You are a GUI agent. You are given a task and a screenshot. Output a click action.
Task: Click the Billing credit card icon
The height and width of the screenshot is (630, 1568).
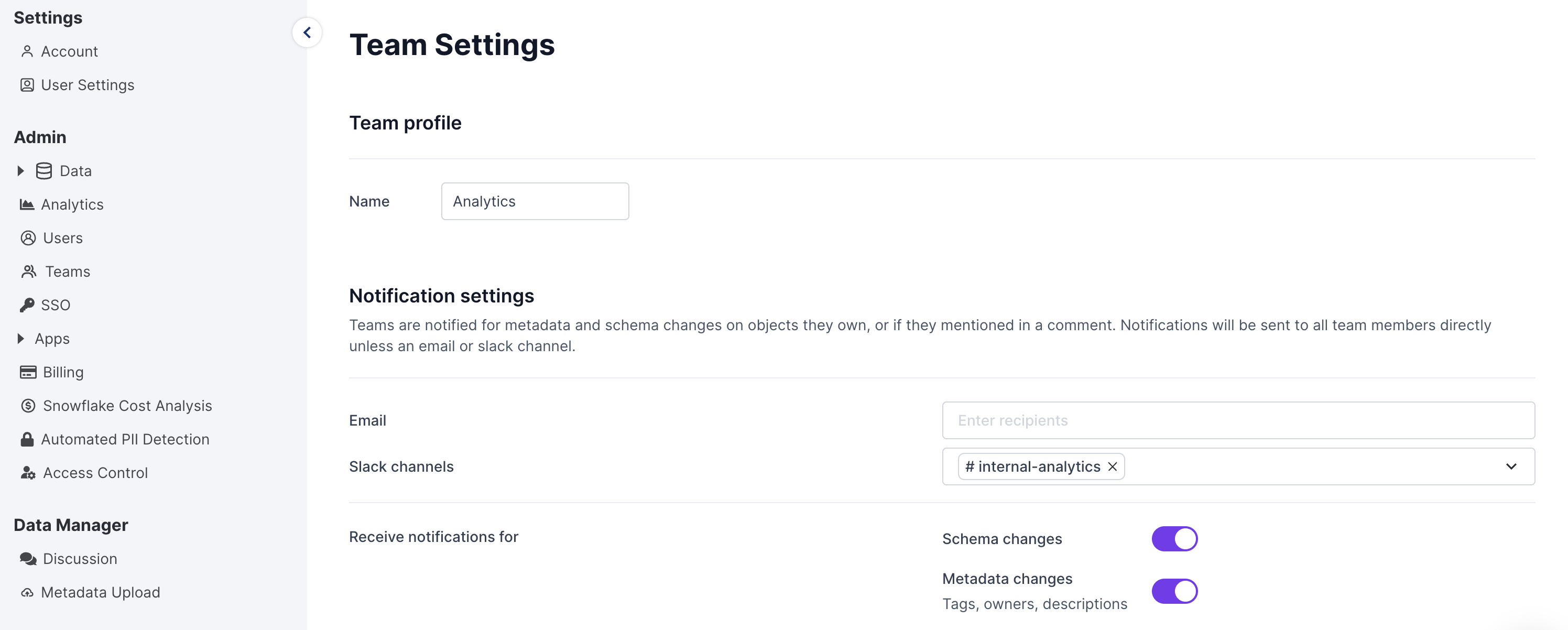click(28, 372)
